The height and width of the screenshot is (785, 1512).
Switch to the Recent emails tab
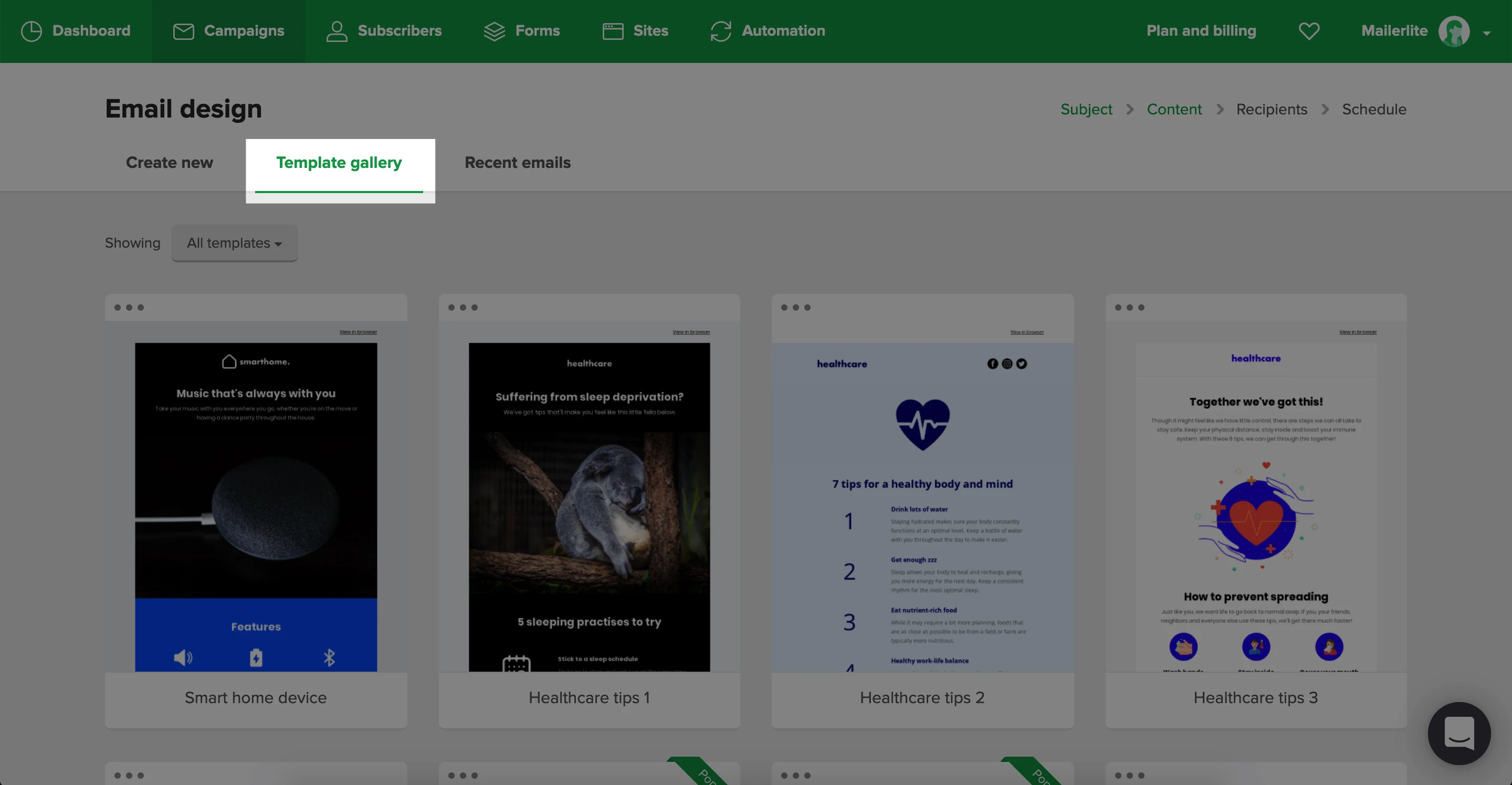click(x=517, y=163)
